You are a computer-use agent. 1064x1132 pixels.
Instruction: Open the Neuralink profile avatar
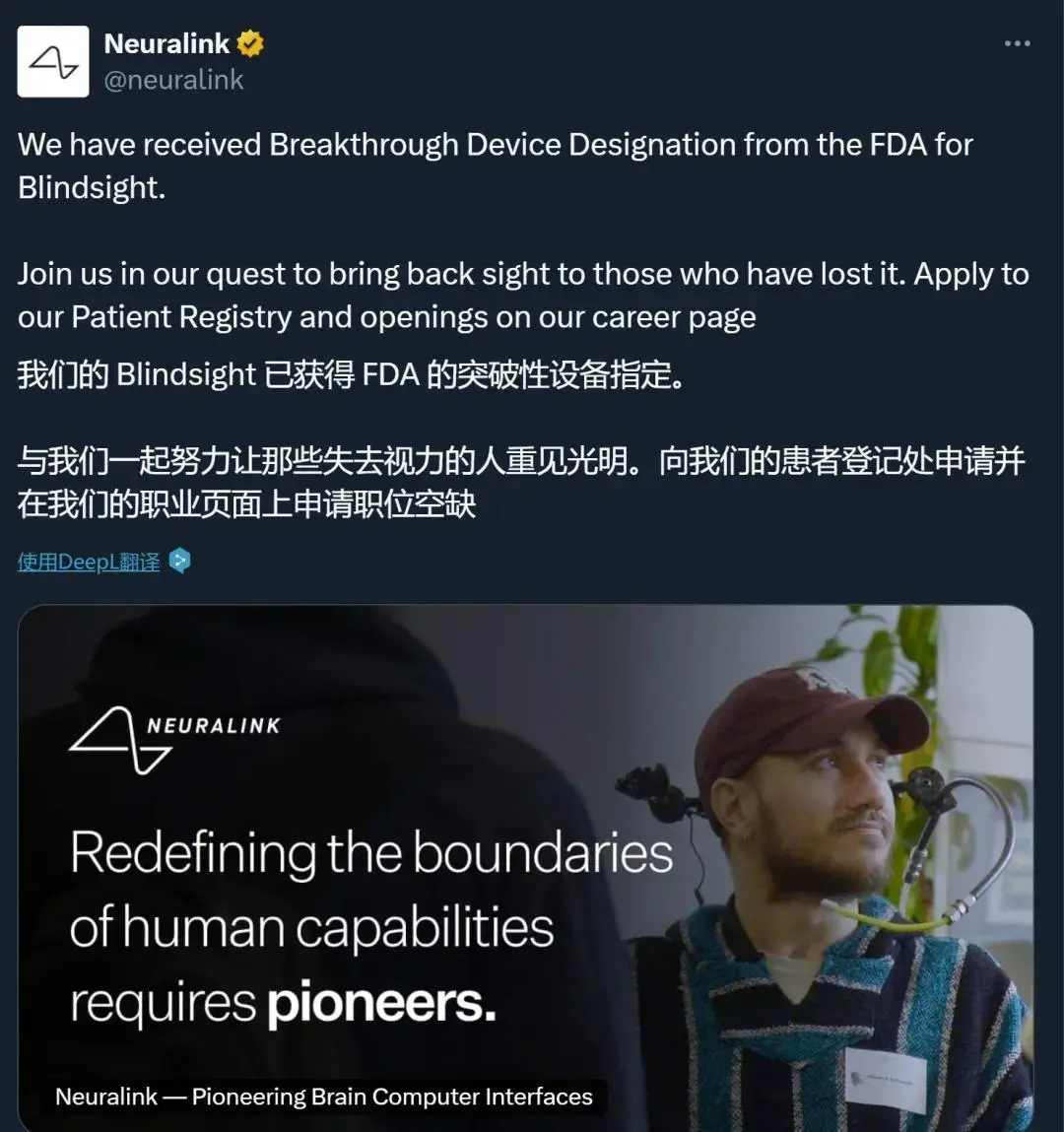coord(52,61)
